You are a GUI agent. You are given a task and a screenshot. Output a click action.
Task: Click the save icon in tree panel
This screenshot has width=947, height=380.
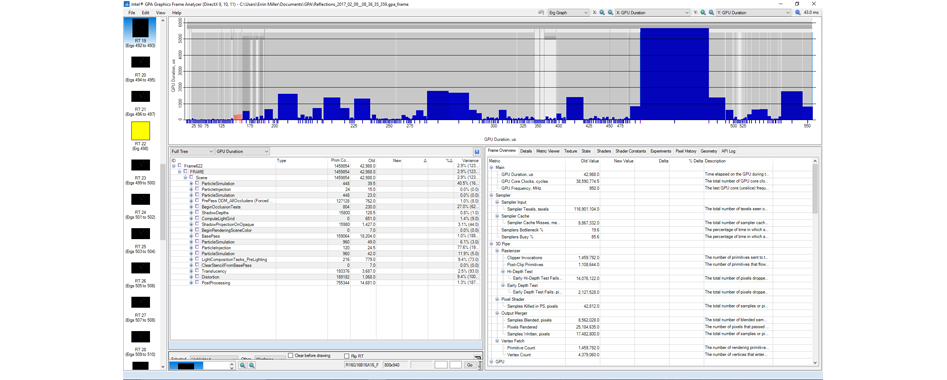[x=477, y=152]
